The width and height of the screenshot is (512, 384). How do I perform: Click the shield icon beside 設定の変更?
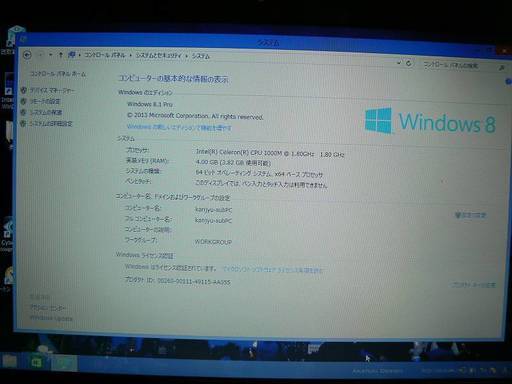458,215
